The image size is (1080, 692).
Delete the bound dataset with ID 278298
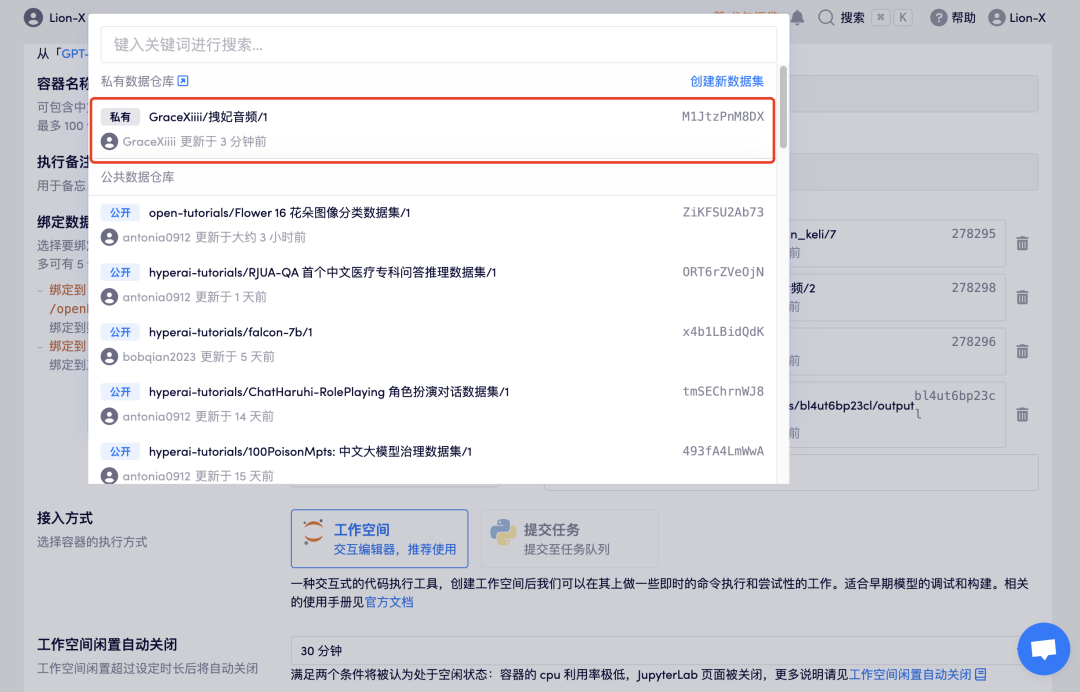[x=1022, y=297]
